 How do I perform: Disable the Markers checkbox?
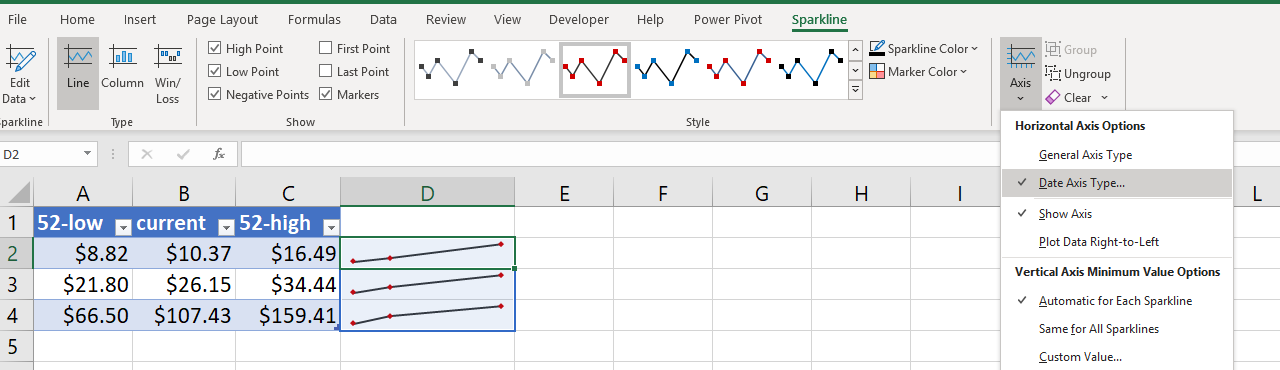pyautogui.click(x=326, y=94)
